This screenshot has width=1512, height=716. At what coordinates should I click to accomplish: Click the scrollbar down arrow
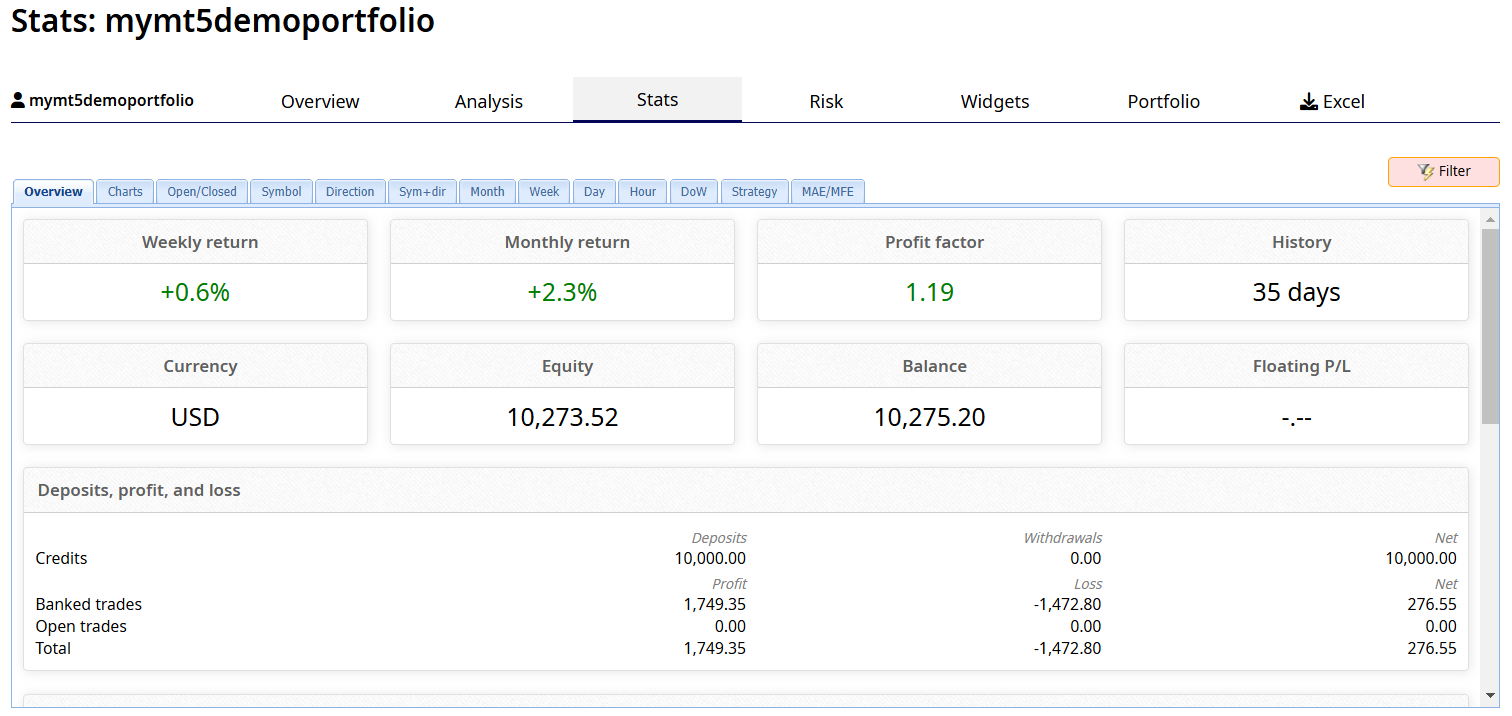point(1490,695)
